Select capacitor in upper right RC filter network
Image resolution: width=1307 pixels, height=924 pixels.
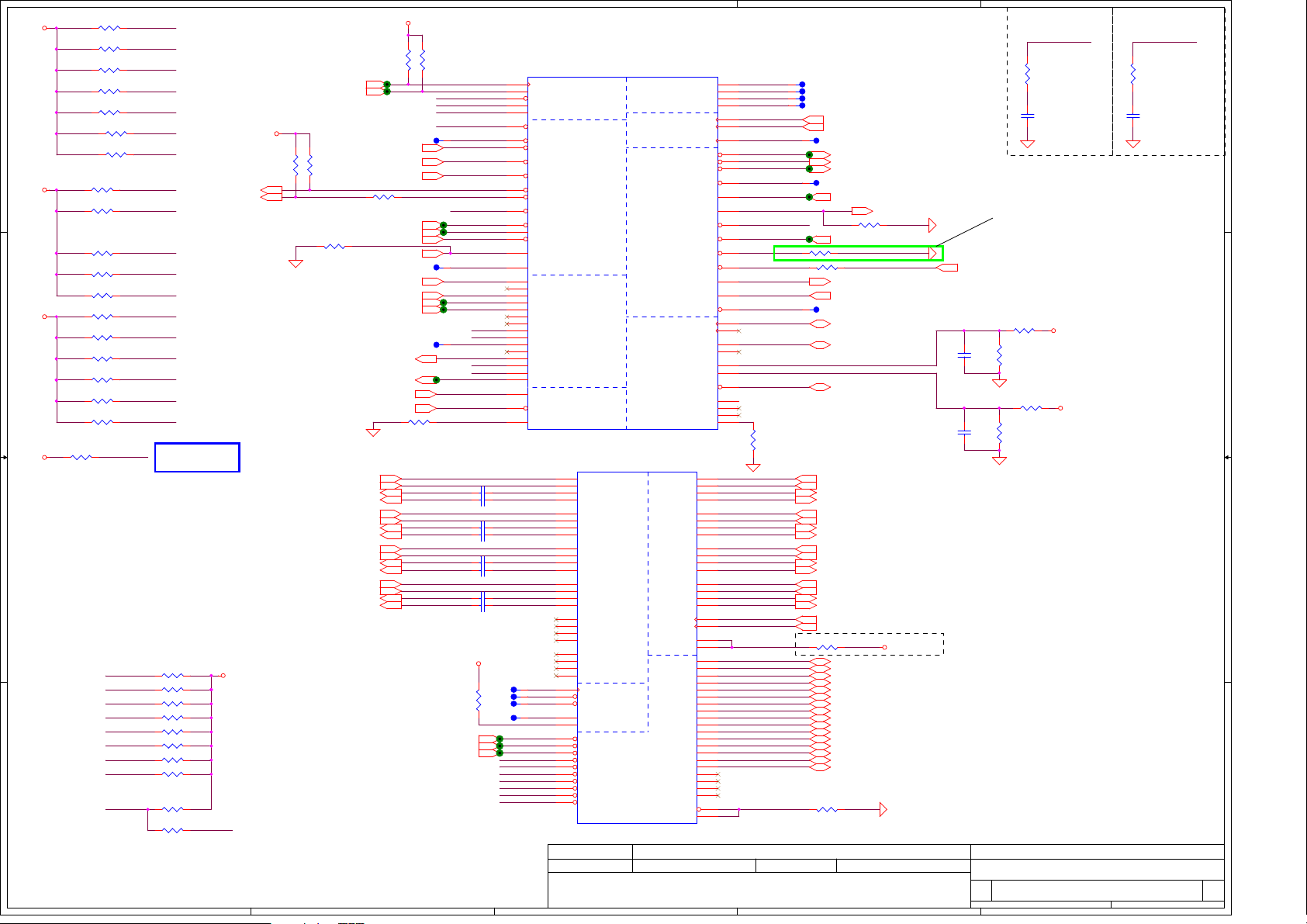[964, 355]
